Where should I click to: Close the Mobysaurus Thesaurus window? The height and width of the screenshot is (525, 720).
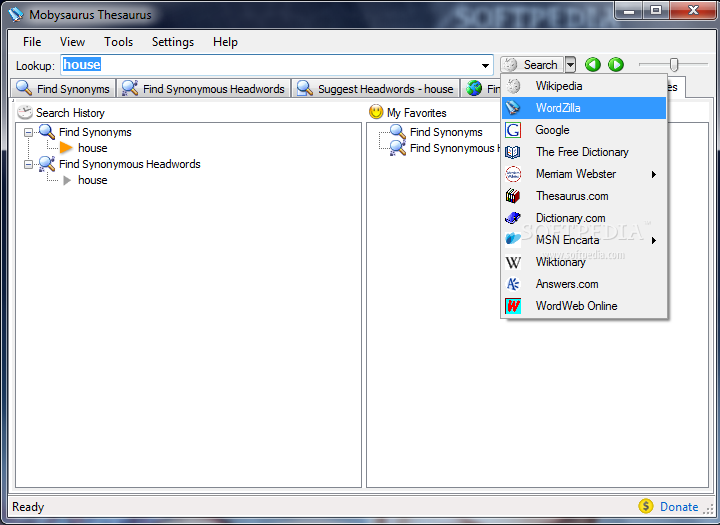pyautogui.click(x=693, y=11)
